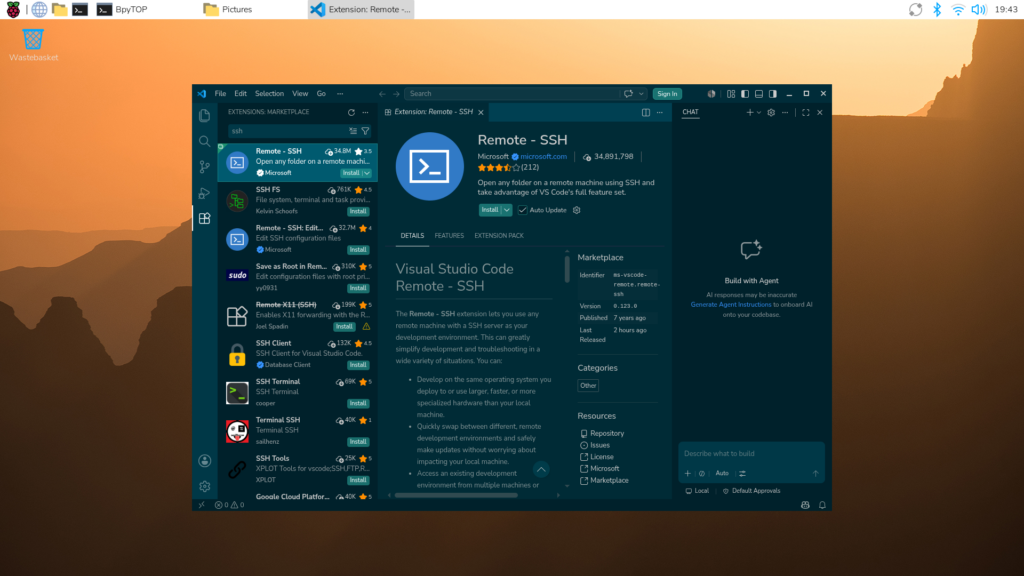Viewport: 1024px width, 576px height.
Task: Open the Auto model picker
Action: (x=722, y=473)
